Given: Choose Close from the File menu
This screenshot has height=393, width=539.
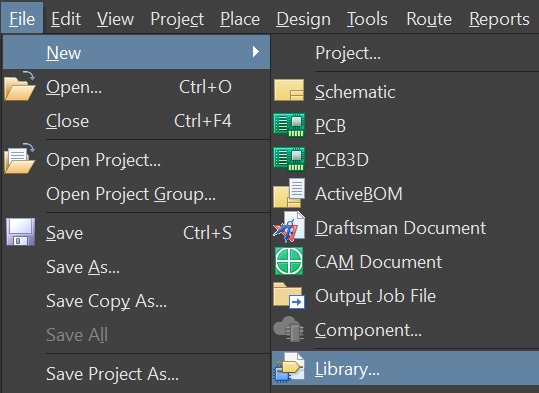Looking at the screenshot, I should click(x=136, y=121).
